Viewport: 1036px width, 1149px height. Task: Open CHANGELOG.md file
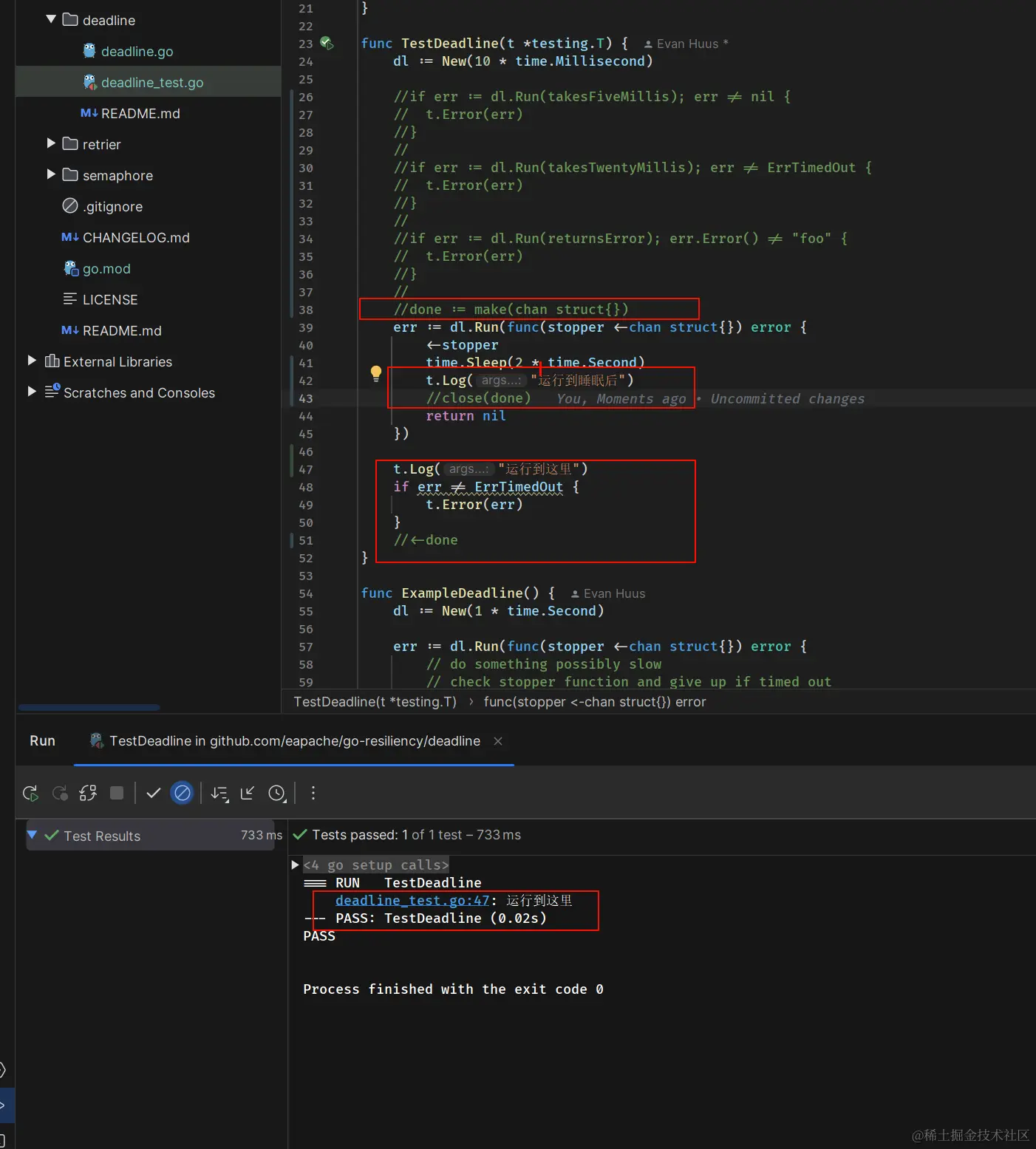coord(136,237)
